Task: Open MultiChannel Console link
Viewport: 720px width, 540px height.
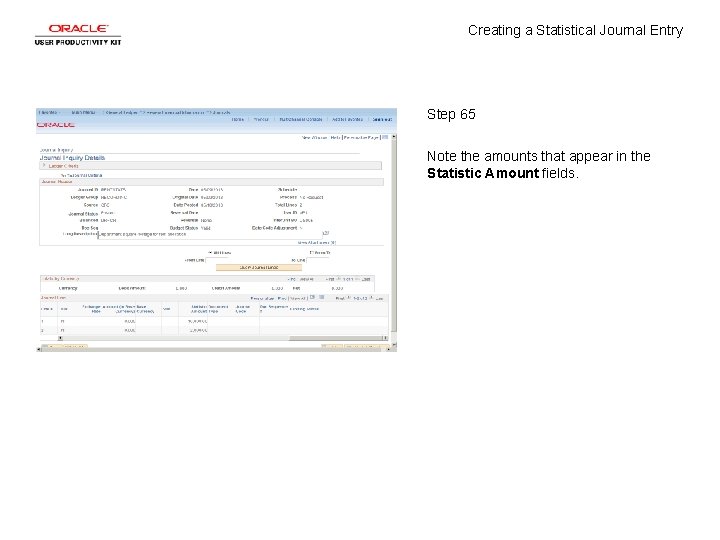Action: 301,119
